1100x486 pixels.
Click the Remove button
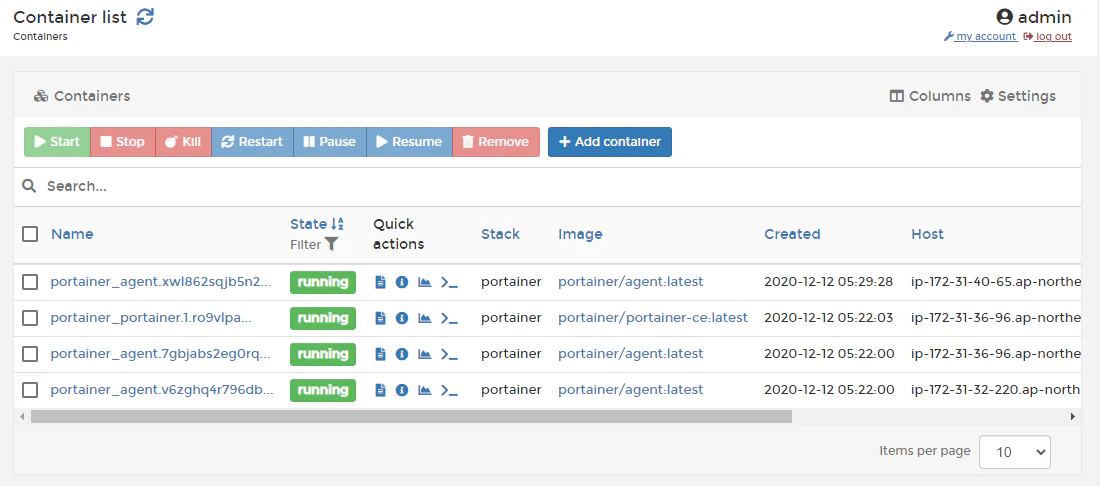click(x=496, y=142)
